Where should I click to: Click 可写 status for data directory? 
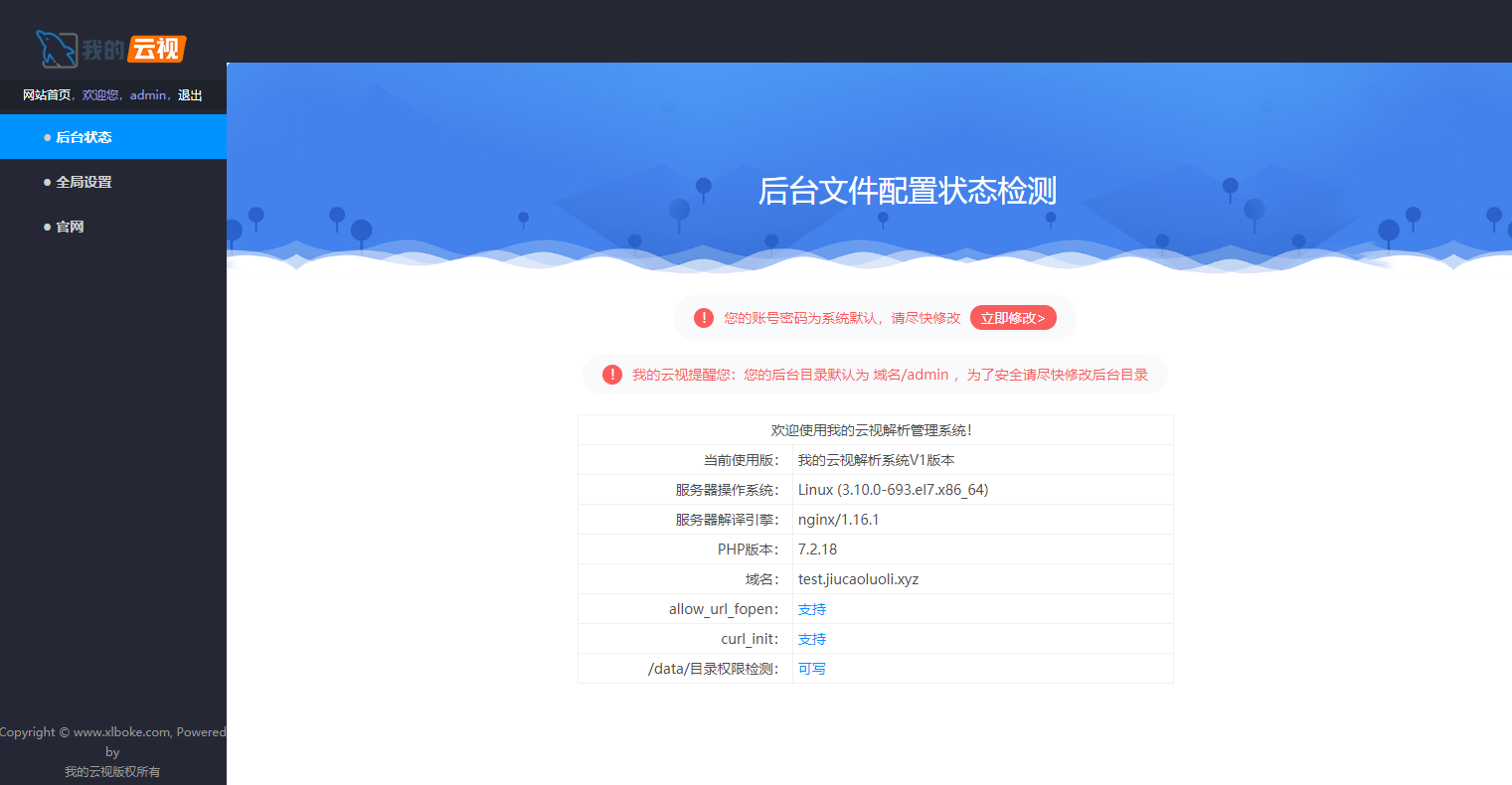click(x=812, y=669)
